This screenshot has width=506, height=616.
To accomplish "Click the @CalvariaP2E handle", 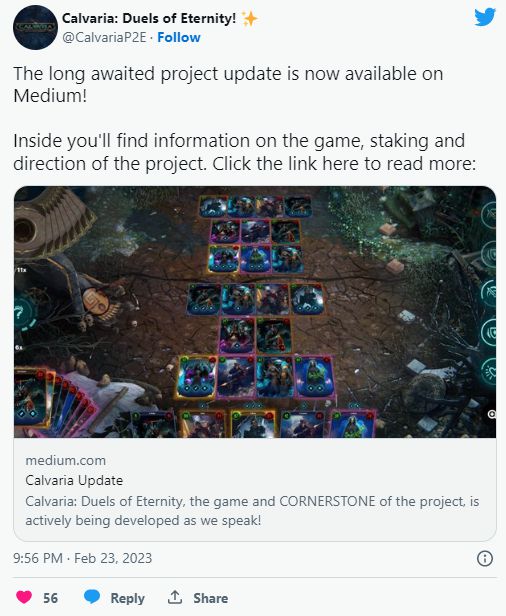I will [104, 37].
